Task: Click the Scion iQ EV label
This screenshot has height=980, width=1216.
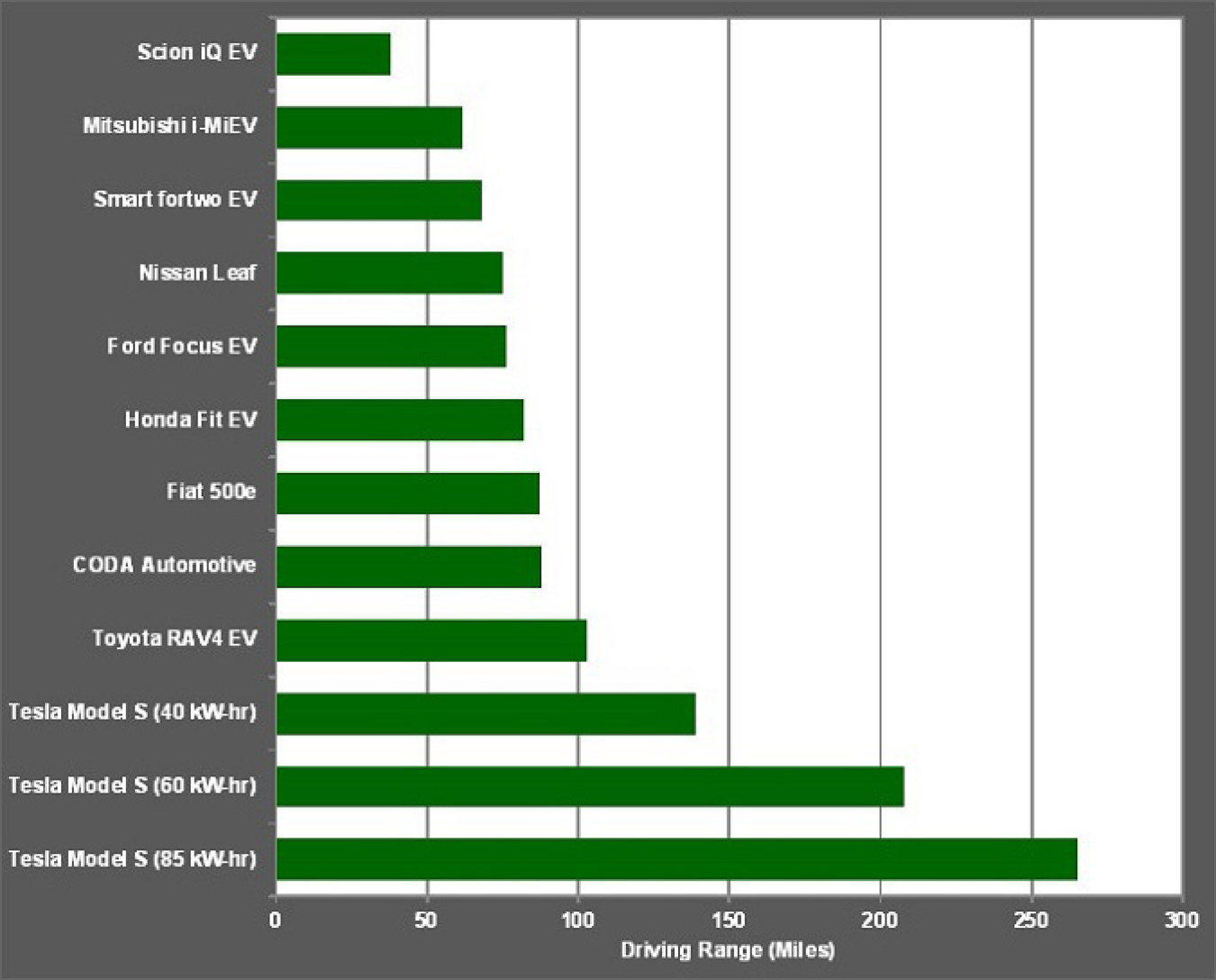Action: tap(197, 52)
